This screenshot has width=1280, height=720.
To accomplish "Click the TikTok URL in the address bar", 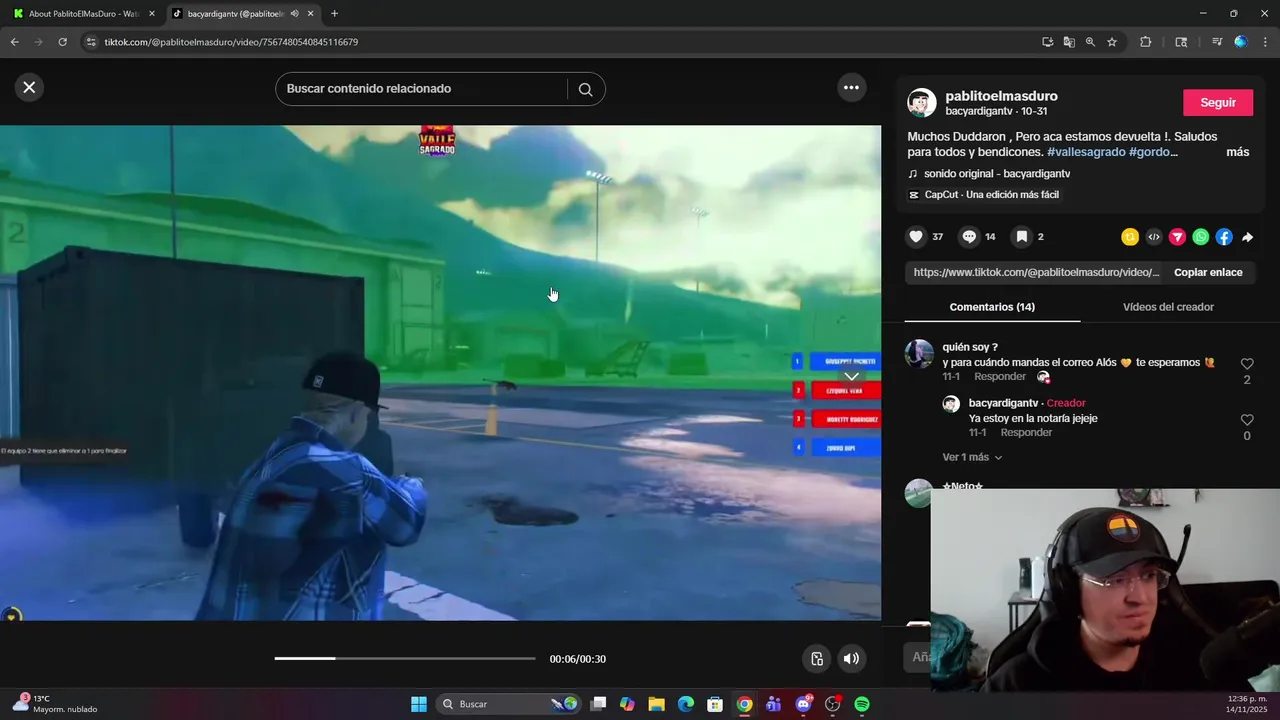I will (x=231, y=42).
